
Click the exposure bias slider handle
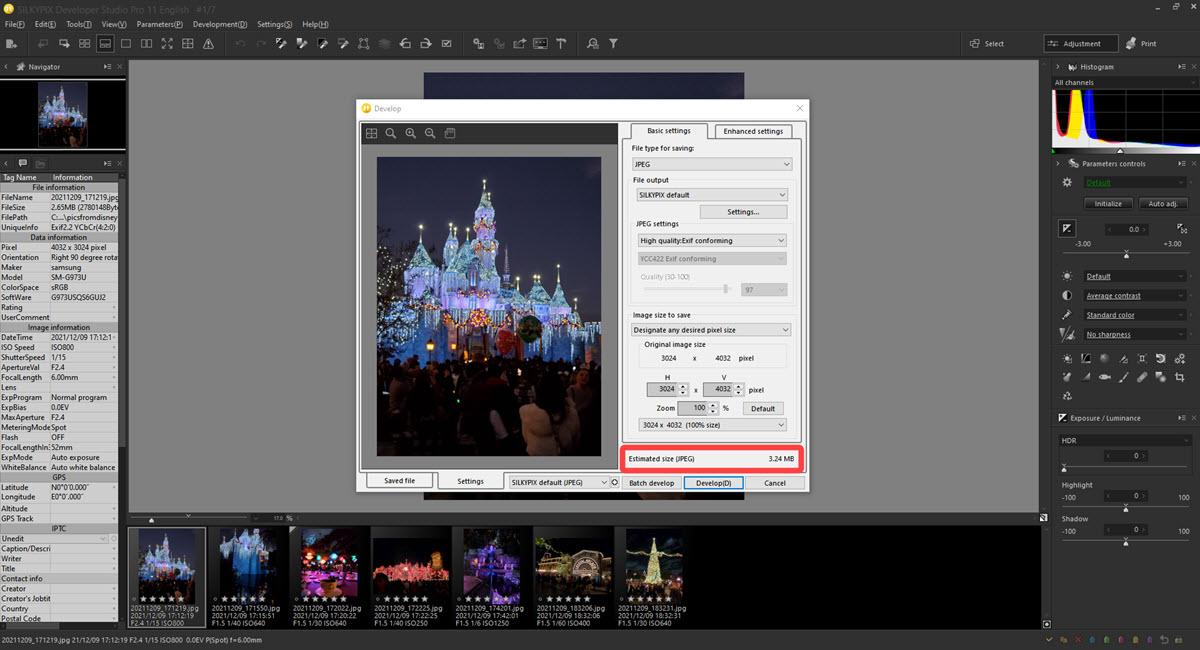[x=1126, y=254]
